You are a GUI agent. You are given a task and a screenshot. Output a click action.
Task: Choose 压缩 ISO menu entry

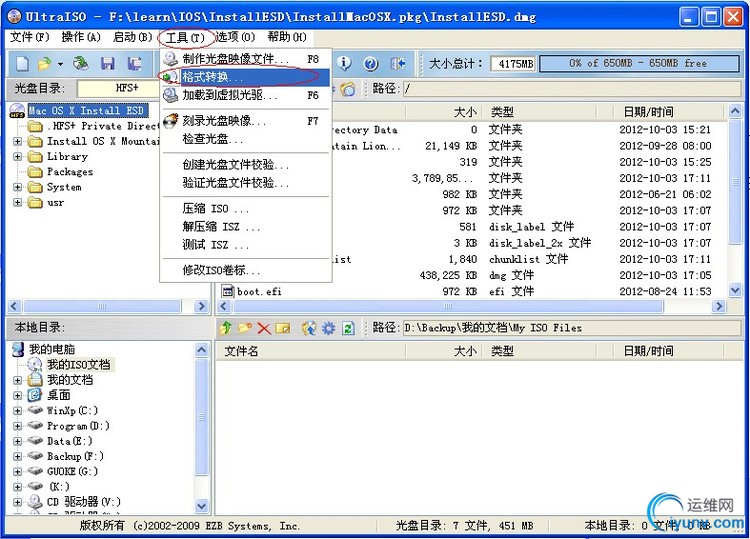245,209
